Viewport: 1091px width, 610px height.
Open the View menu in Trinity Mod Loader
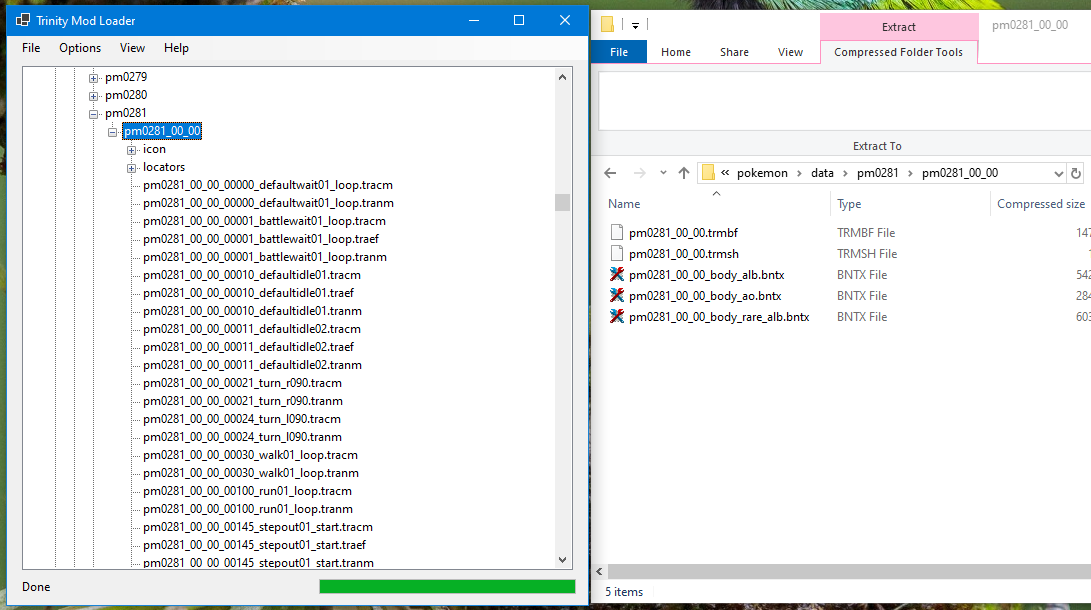click(x=132, y=48)
